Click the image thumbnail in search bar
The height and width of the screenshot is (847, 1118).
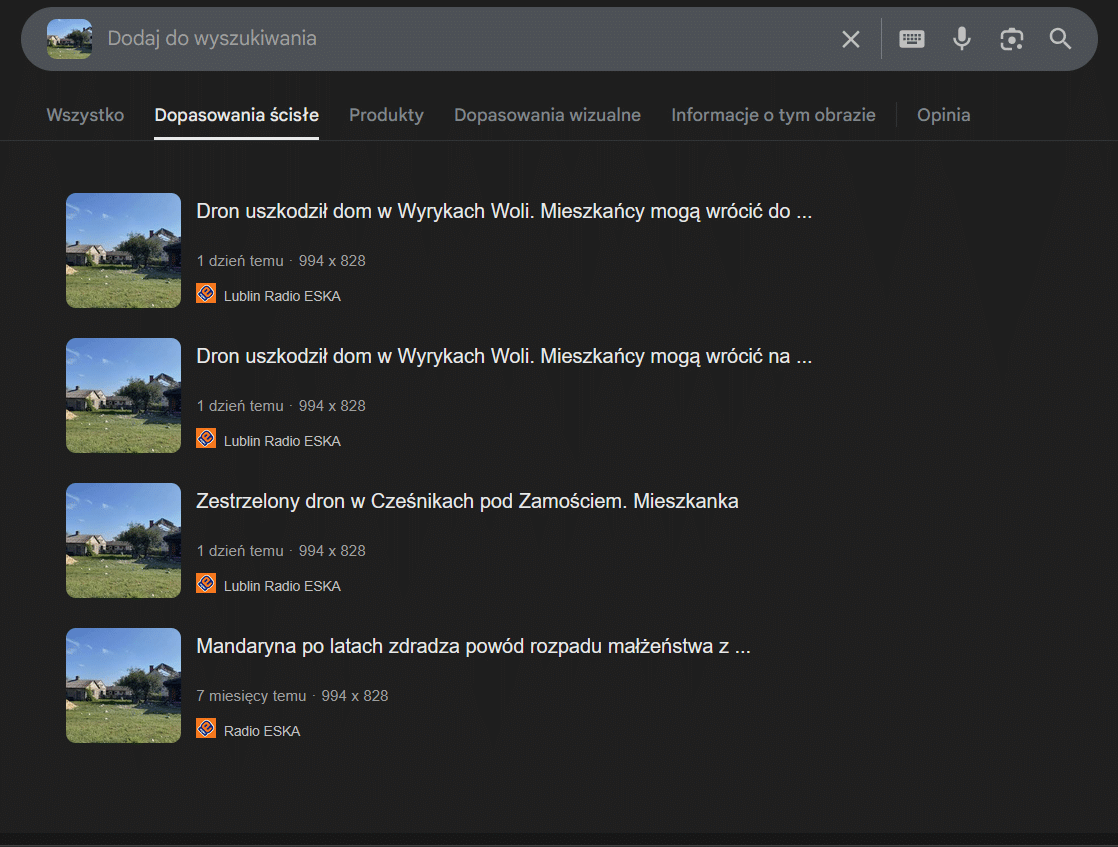click(x=69, y=39)
